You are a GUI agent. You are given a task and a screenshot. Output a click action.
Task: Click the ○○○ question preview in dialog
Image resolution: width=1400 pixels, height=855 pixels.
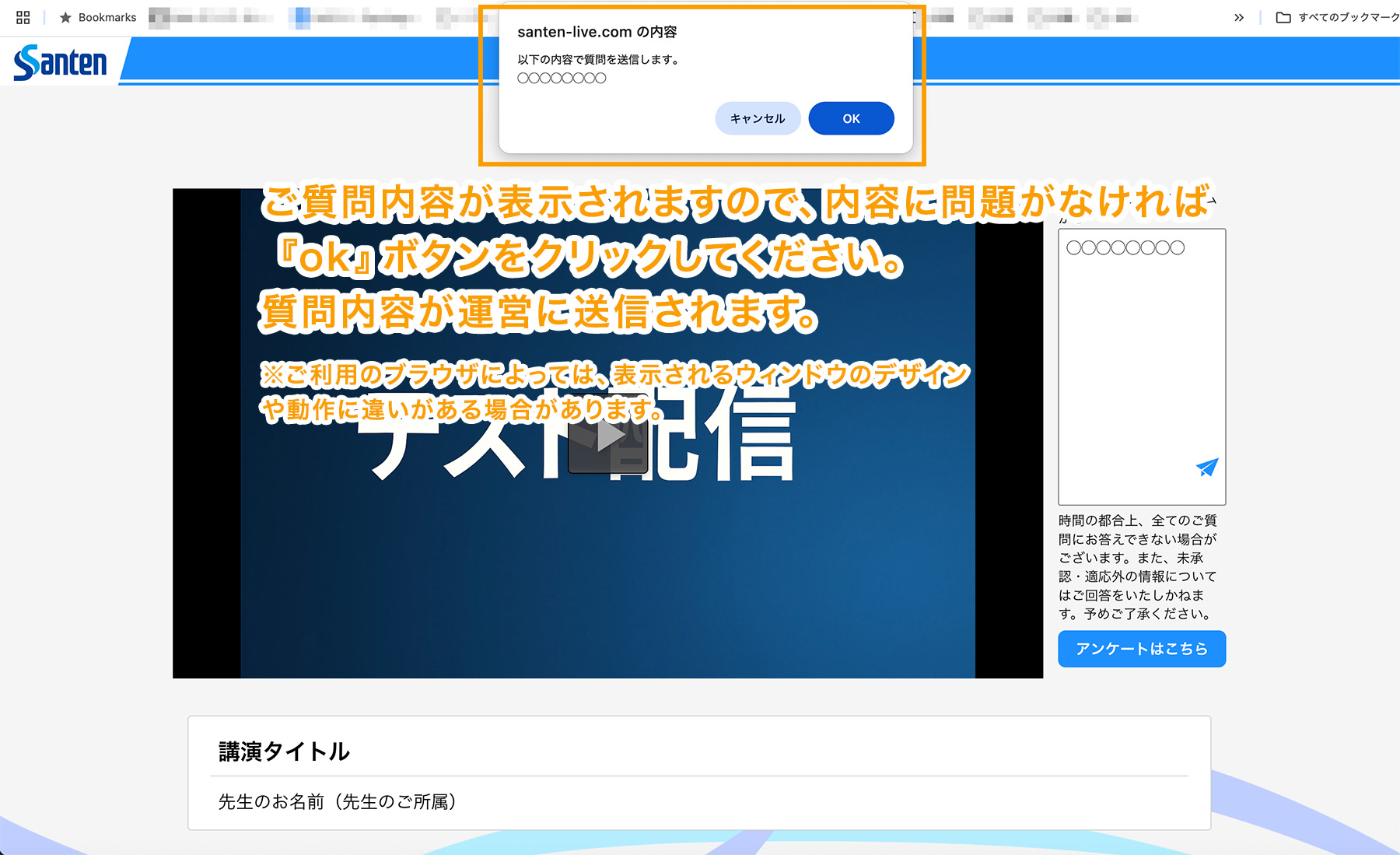tap(562, 78)
